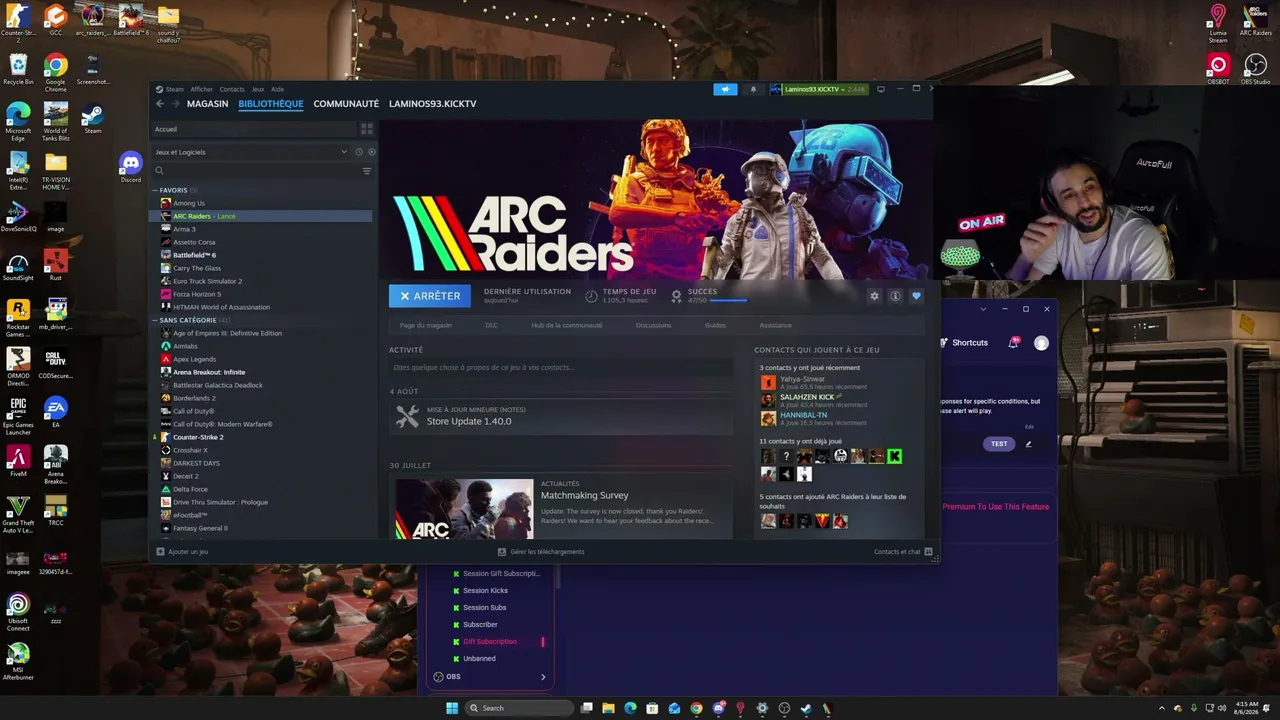Open the game info icon in Steam

895,296
